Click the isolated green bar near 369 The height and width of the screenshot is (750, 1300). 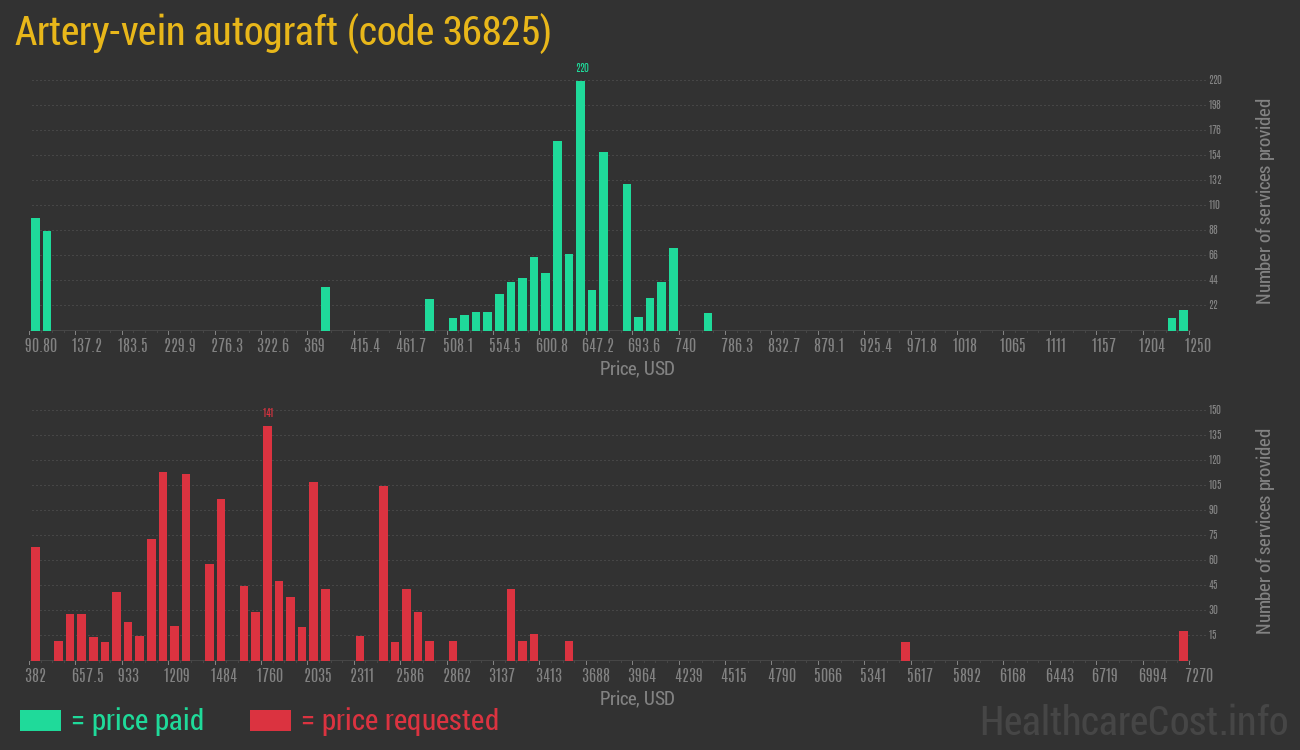coord(325,308)
